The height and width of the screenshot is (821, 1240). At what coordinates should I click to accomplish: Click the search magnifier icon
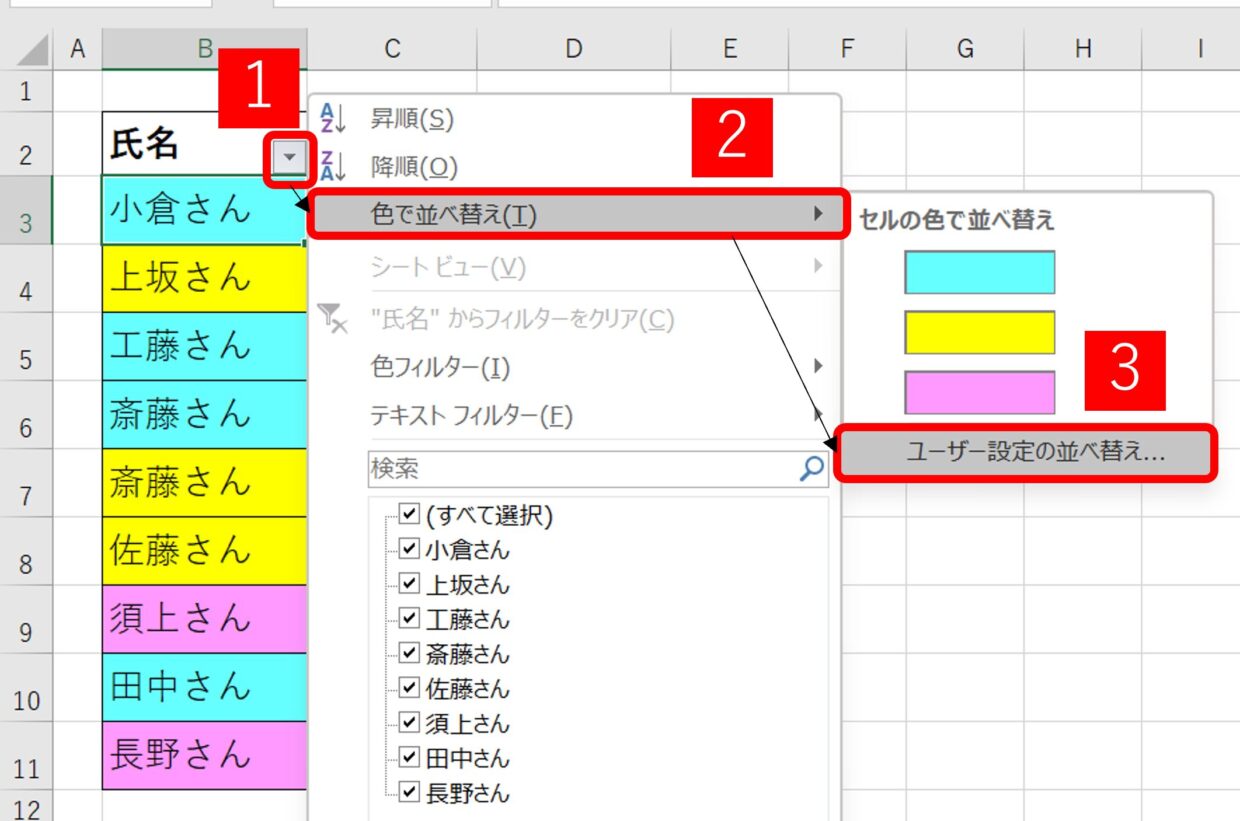(811, 467)
